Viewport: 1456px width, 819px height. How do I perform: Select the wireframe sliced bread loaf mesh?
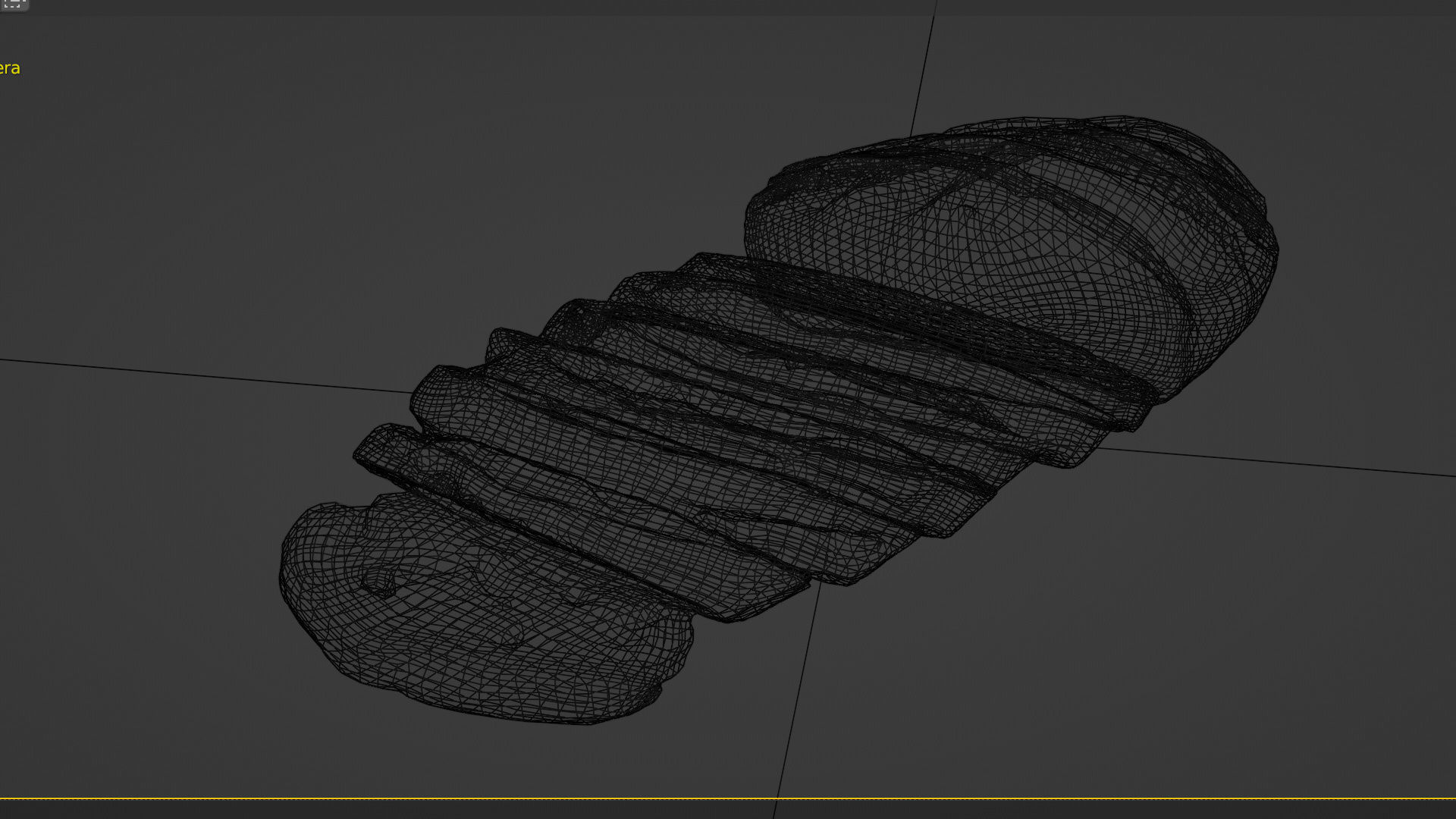779,420
